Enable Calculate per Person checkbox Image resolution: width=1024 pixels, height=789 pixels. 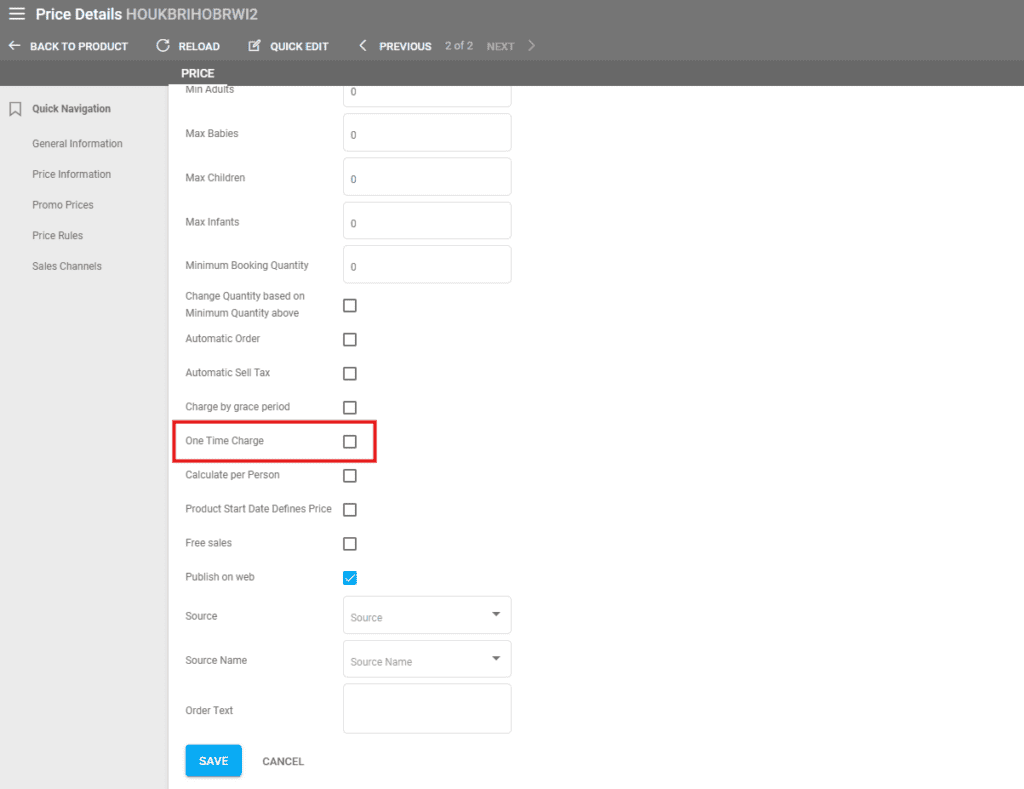click(350, 475)
